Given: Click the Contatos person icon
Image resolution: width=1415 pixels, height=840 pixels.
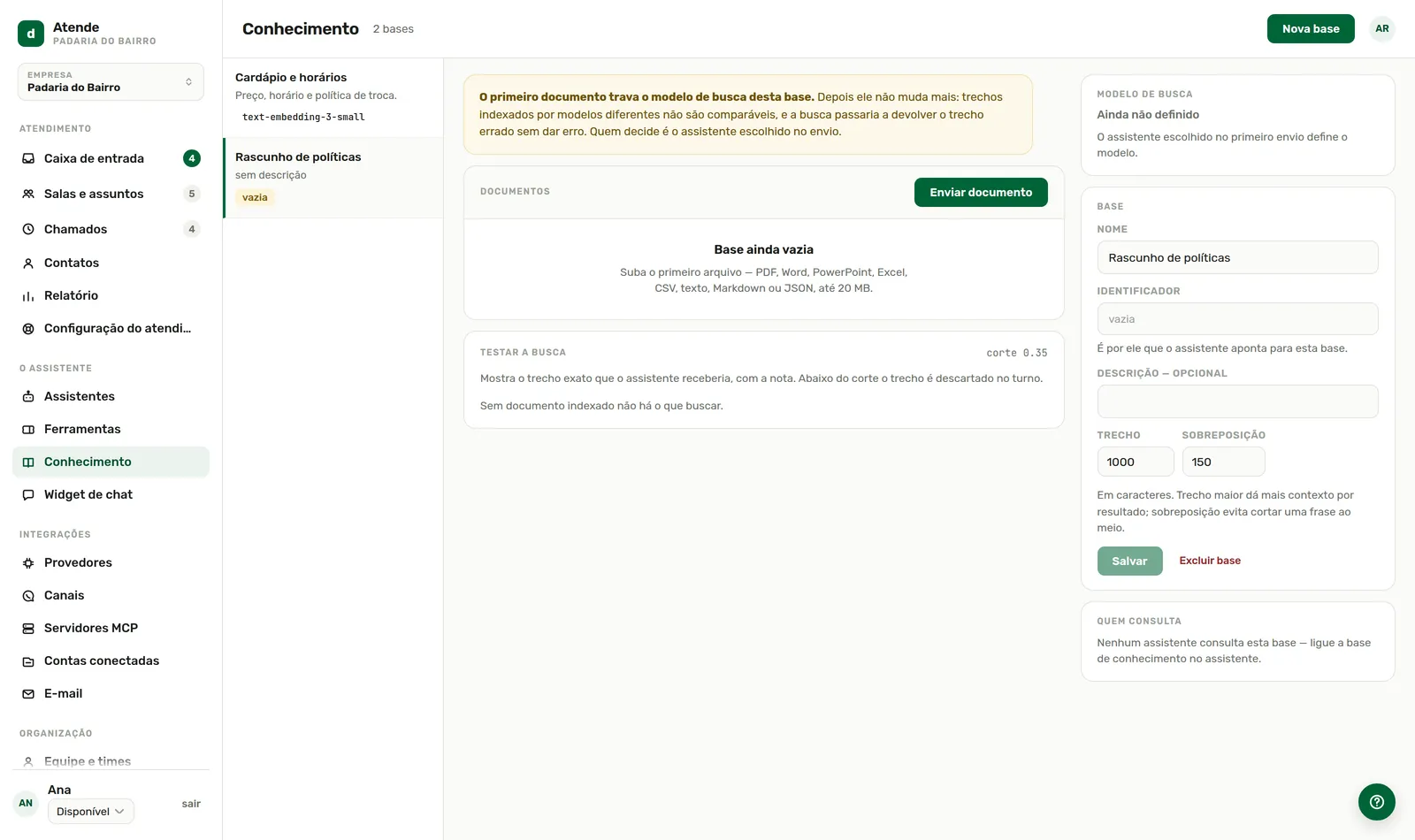Looking at the screenshot, I should tap(28, 263).
